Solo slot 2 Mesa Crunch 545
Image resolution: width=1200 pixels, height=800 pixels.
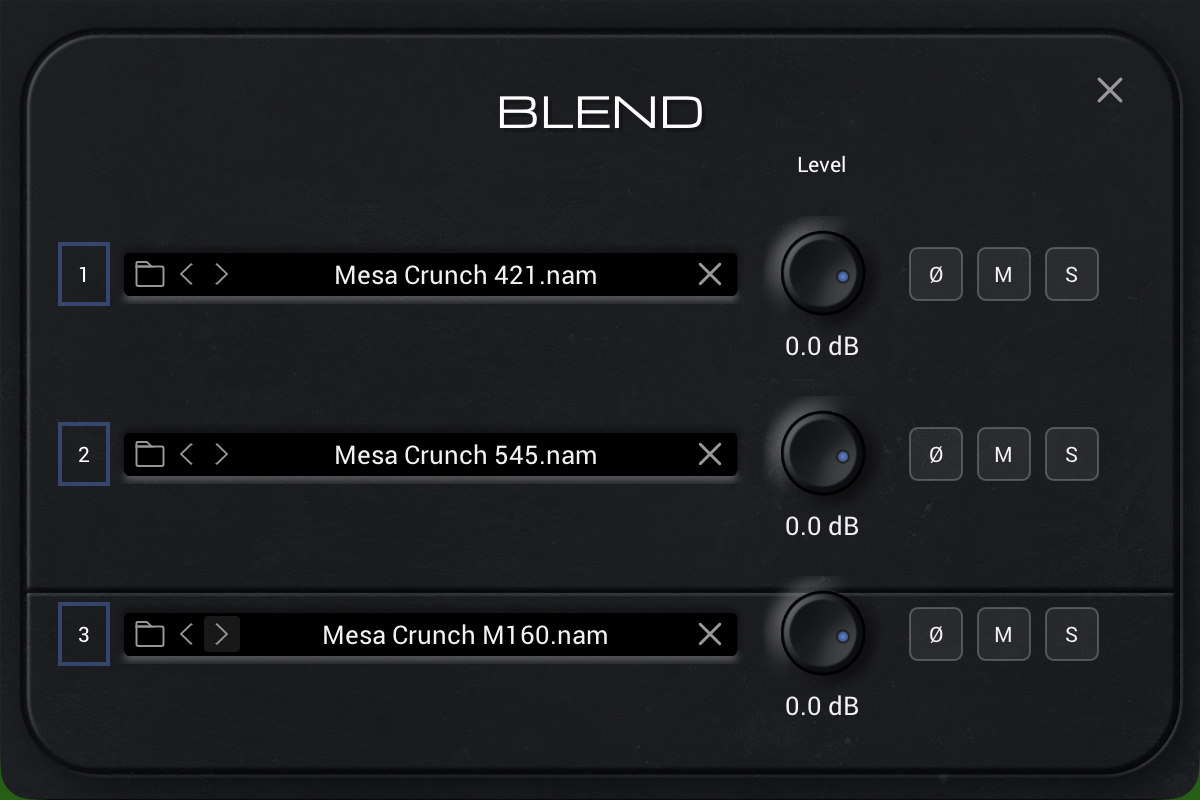tap(1072, 454)
